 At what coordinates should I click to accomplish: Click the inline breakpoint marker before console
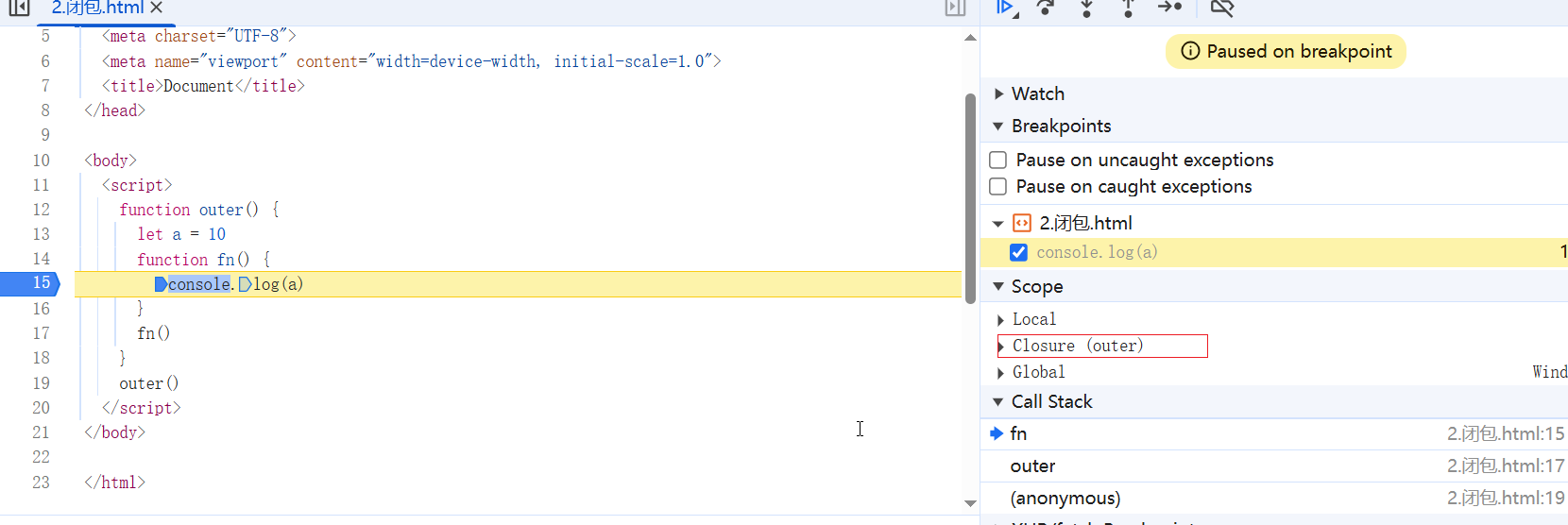161,284
